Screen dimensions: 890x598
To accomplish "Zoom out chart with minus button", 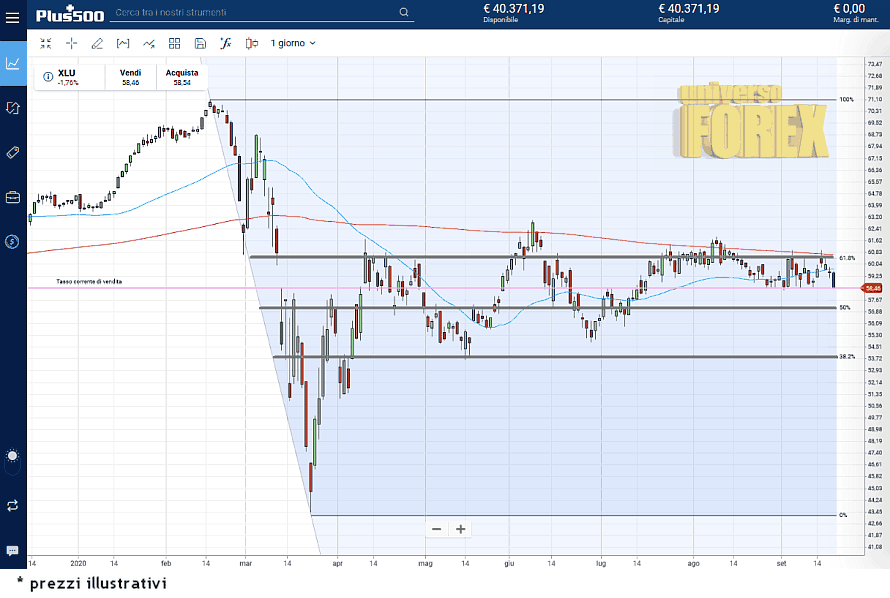I will [436, 529].
